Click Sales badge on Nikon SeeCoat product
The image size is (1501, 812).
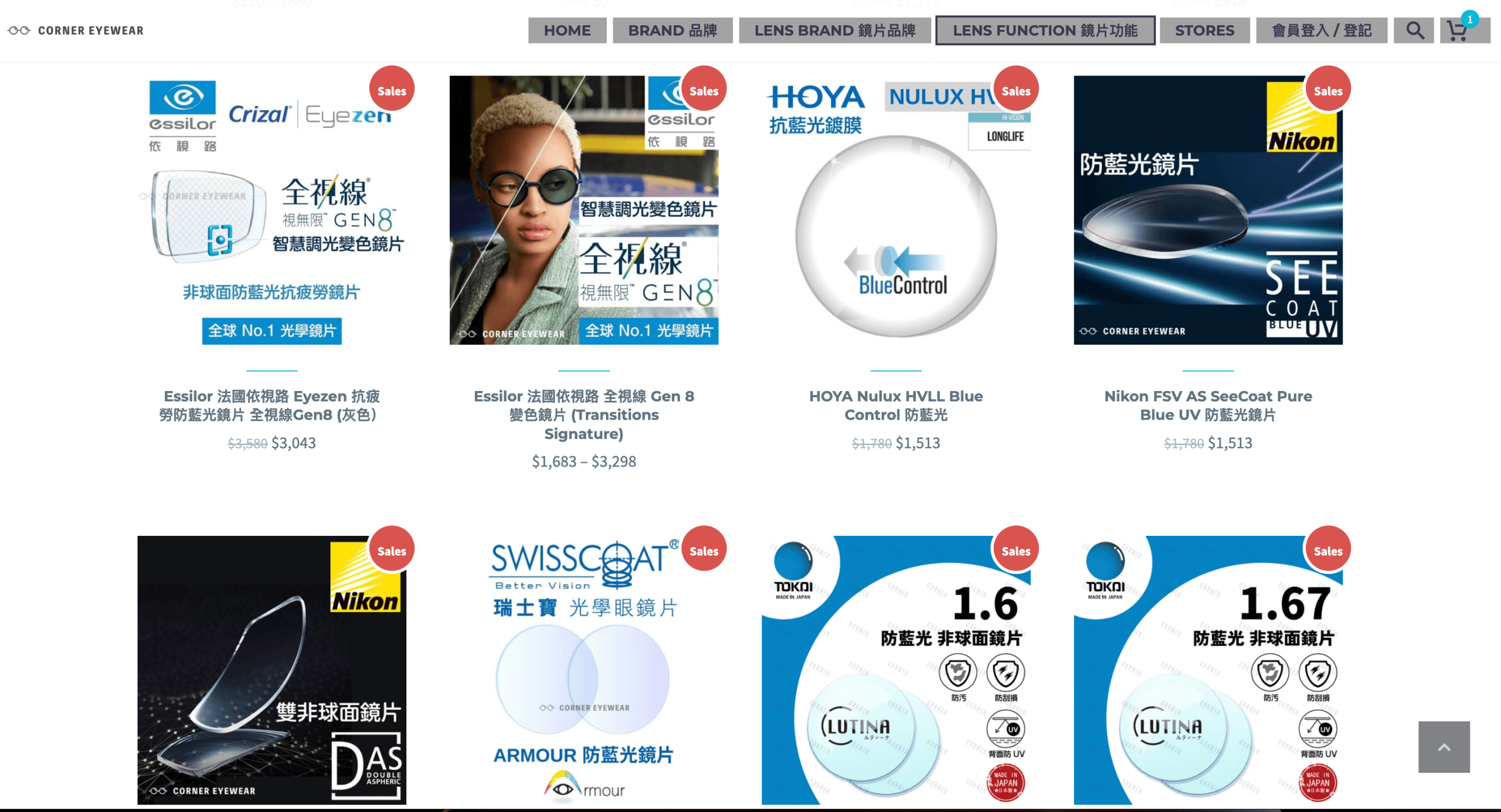1328,89
